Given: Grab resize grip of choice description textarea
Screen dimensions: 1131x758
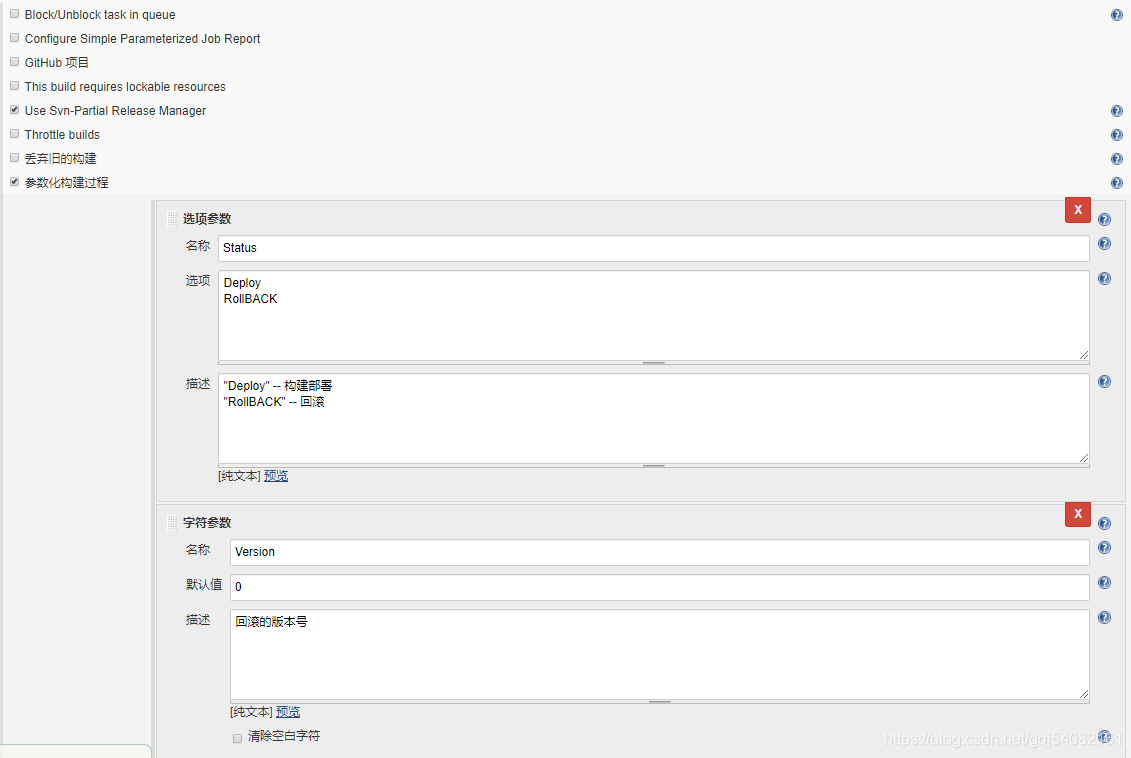Looking at the screenshot, I should (1083, 457).
